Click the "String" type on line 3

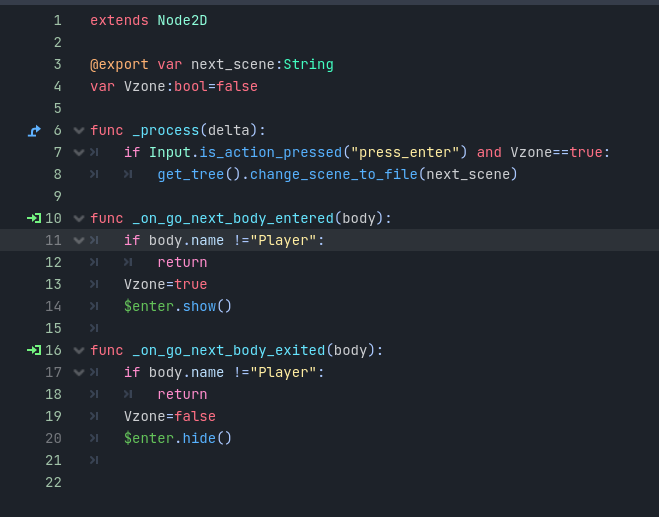point(308,65)
